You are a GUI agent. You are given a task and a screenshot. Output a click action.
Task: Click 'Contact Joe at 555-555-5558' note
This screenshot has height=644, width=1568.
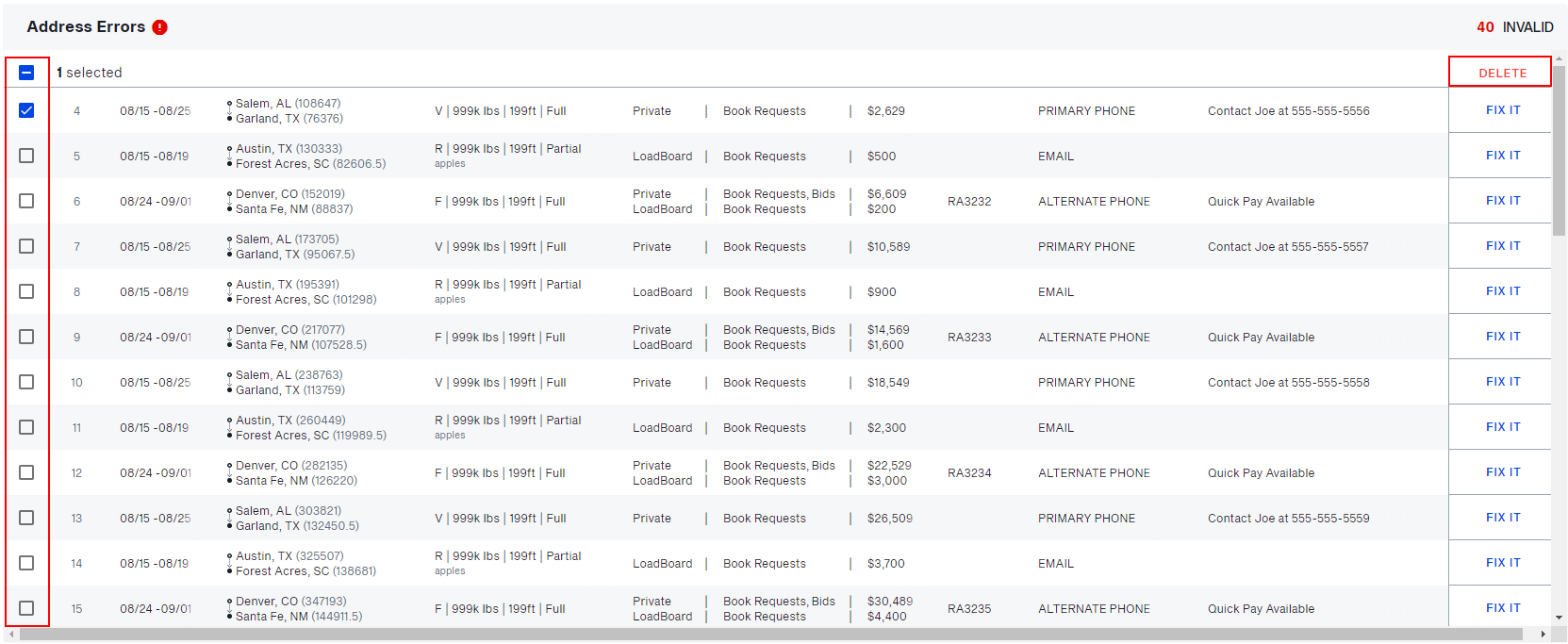point(1288,383)
